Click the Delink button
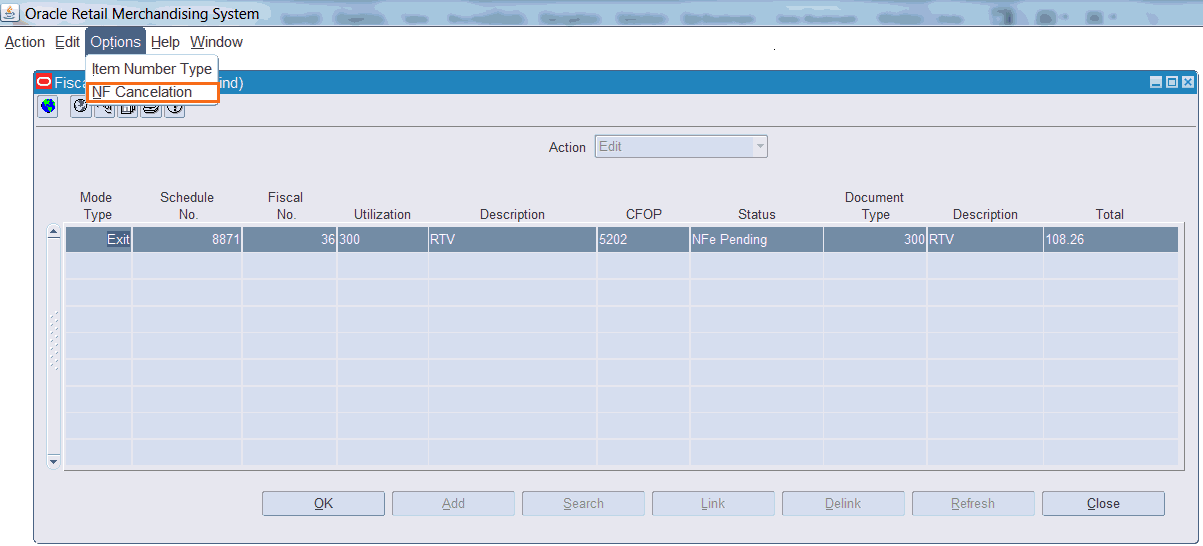1203x546 pixels. (843, 504)
